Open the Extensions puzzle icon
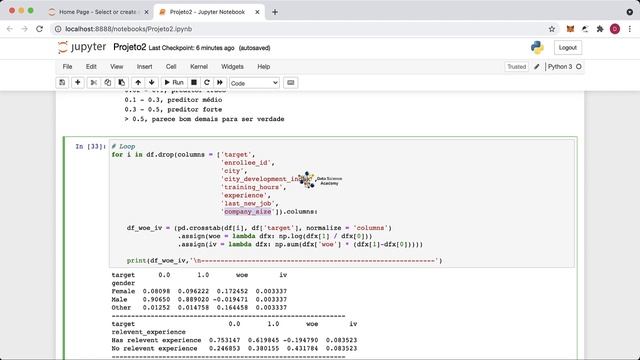640x360 pixels. (x=600, y=29)
